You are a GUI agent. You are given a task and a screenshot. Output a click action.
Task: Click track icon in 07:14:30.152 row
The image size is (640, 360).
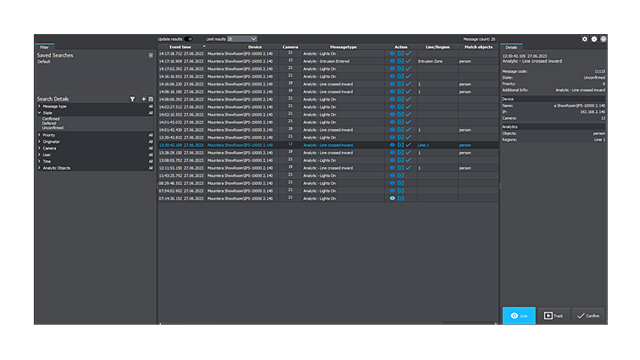tap(400, 198)
